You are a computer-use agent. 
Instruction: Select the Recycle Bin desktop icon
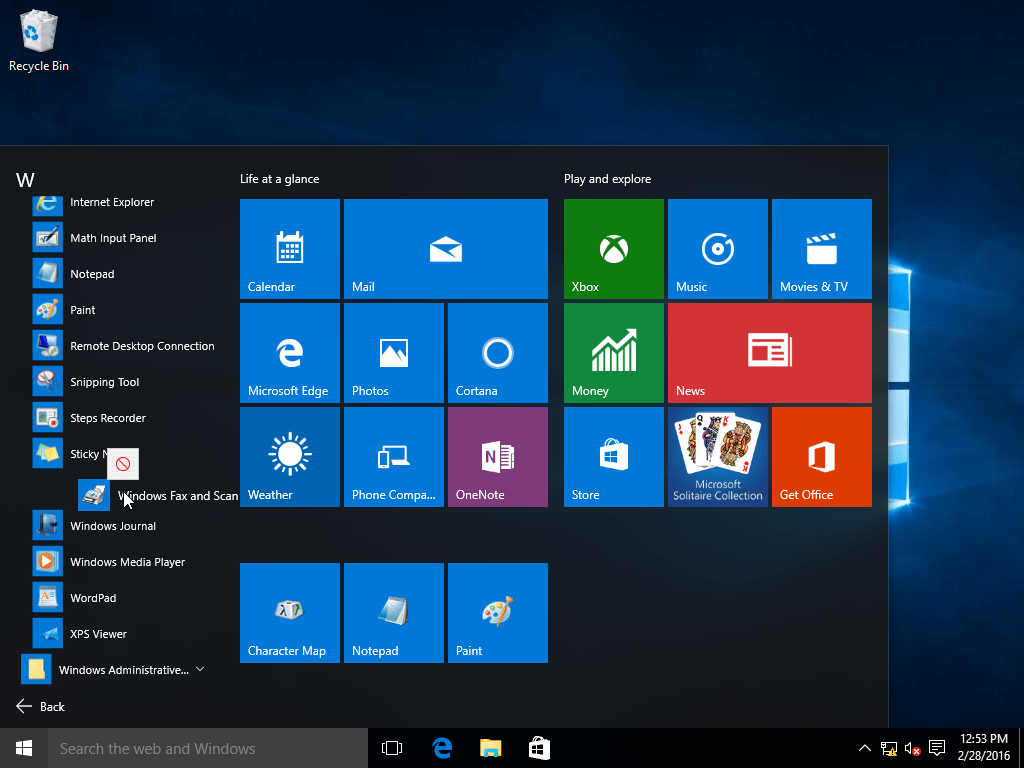point(39,40)
